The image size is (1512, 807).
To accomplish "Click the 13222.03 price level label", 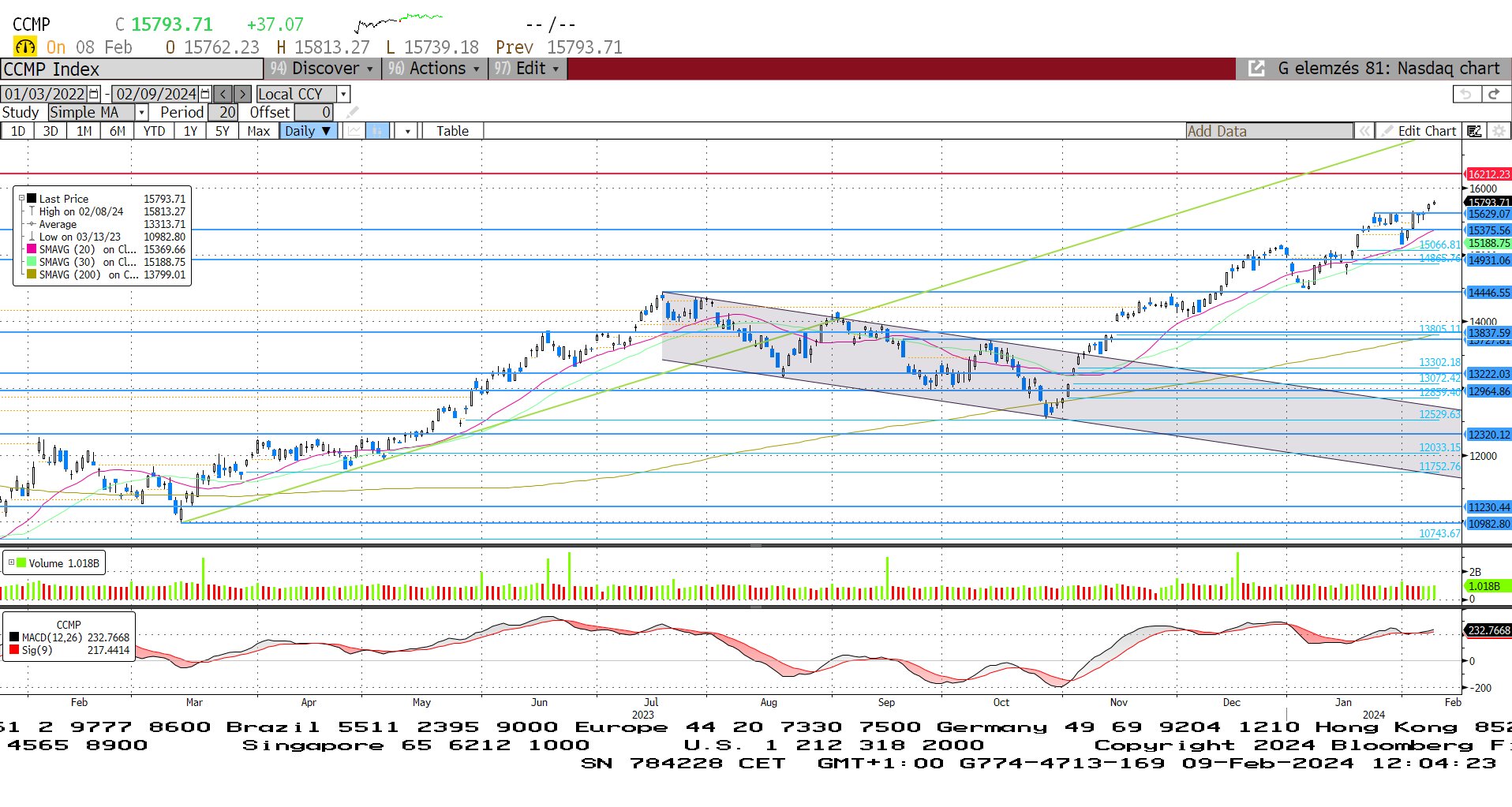I will tap(1488, 374).
